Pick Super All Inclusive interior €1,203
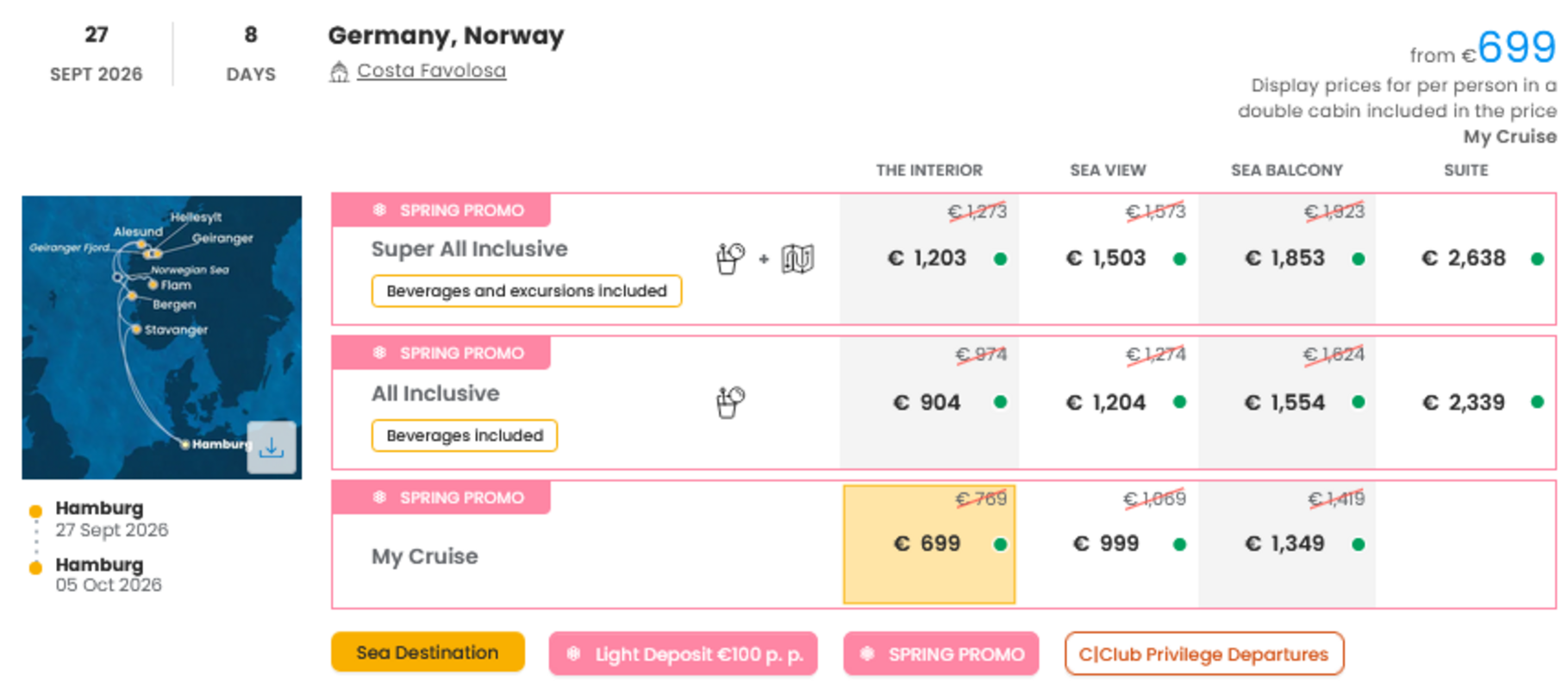This screenshot has height=690, width=1568. (928, 258)
